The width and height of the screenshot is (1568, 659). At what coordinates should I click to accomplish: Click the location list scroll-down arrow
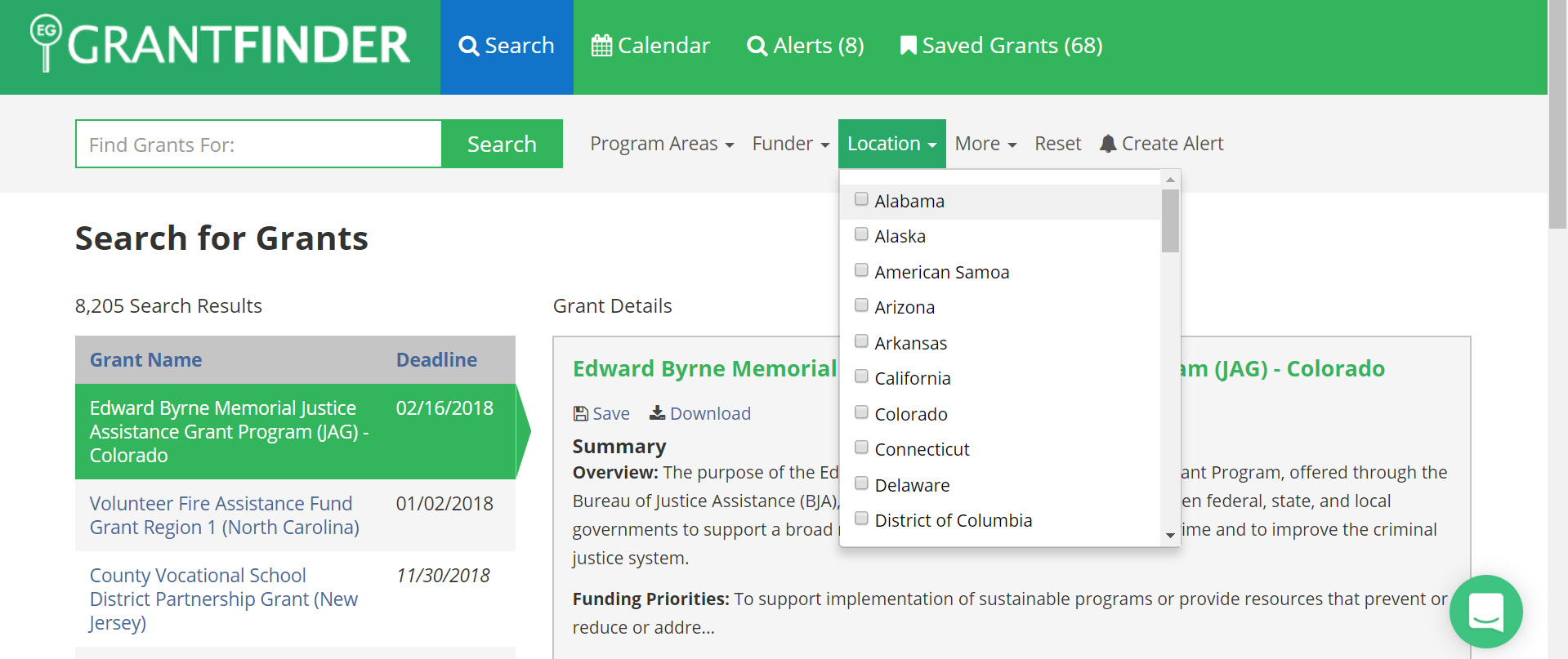click(x=1170, y=536)
